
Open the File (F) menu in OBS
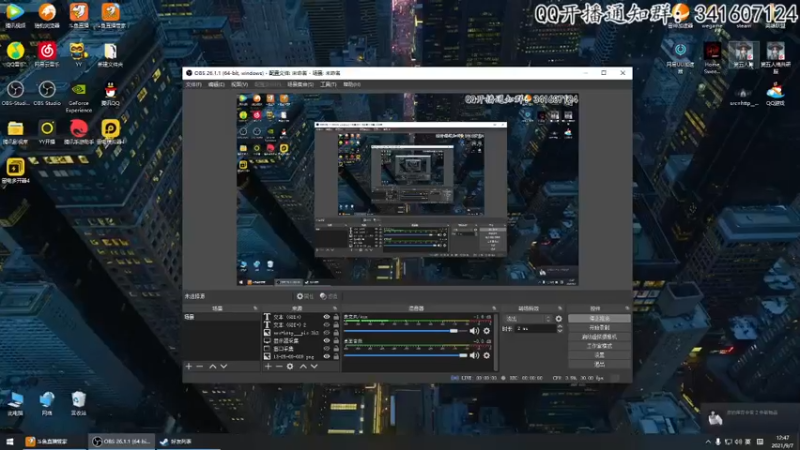[x=193, y=84]
